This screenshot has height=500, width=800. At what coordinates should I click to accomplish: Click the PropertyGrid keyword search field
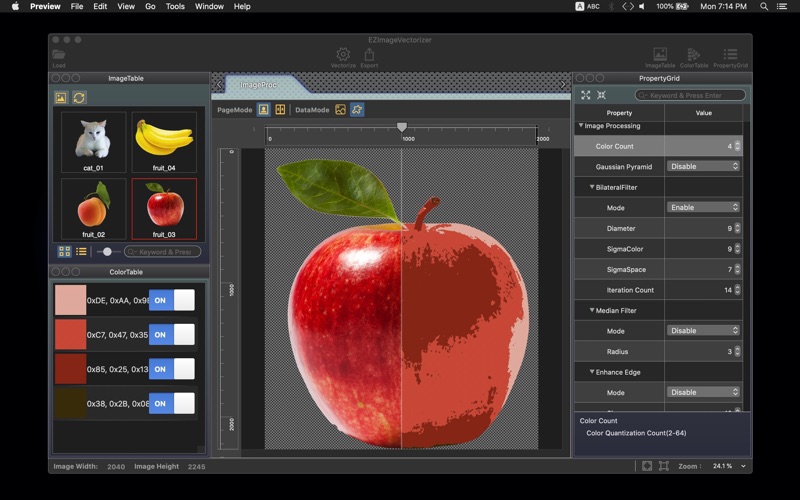pos(690,95)
